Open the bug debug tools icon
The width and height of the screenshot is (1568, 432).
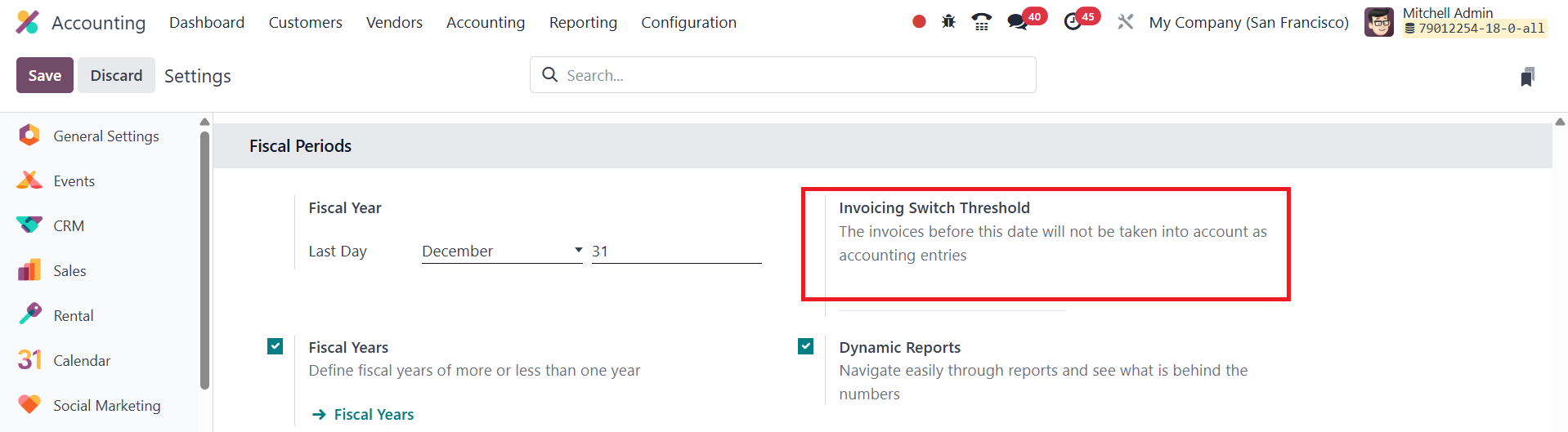pos(948,22)
